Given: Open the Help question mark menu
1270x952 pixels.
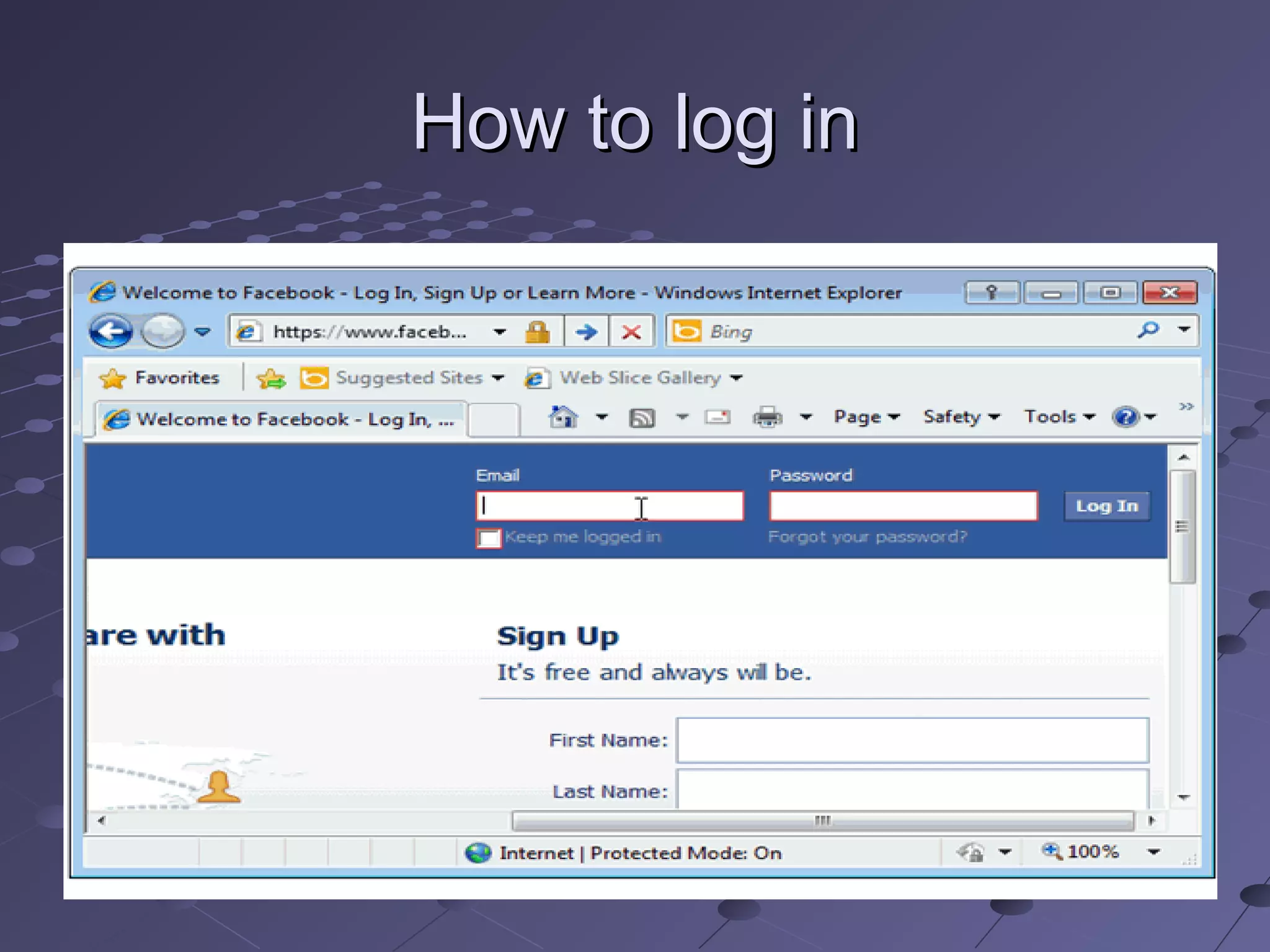Looking at the screenshot, I should point(1134,417).
